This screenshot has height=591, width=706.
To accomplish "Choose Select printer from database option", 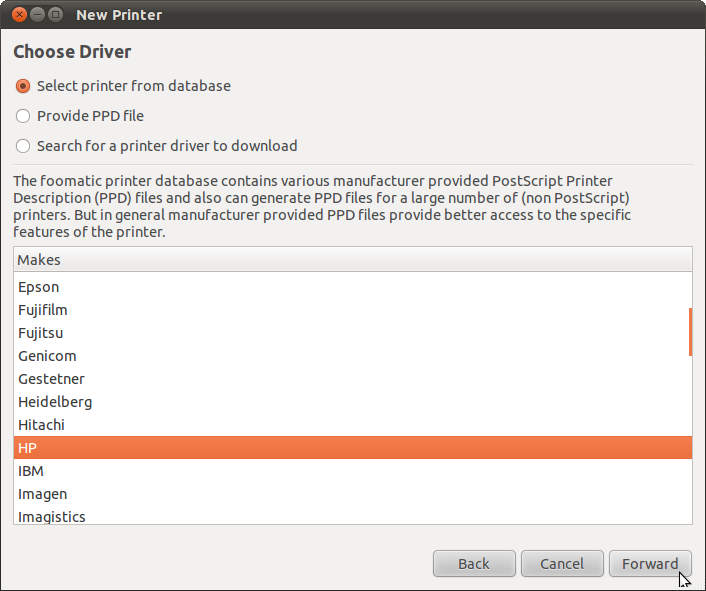I will [23, 86].
